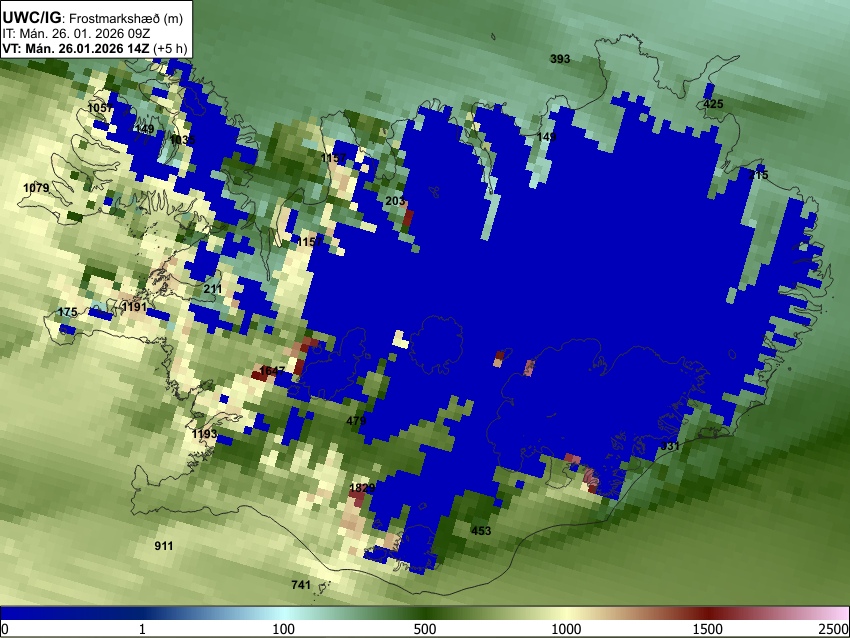The image size is (850, 638).
Task: Click the legend label 500
Action: [424, 629]
